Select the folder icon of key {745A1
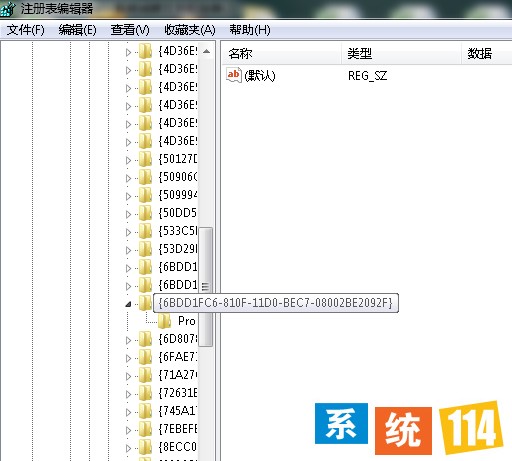The width and height of the screenshot is (512, 461). point(145,411)
